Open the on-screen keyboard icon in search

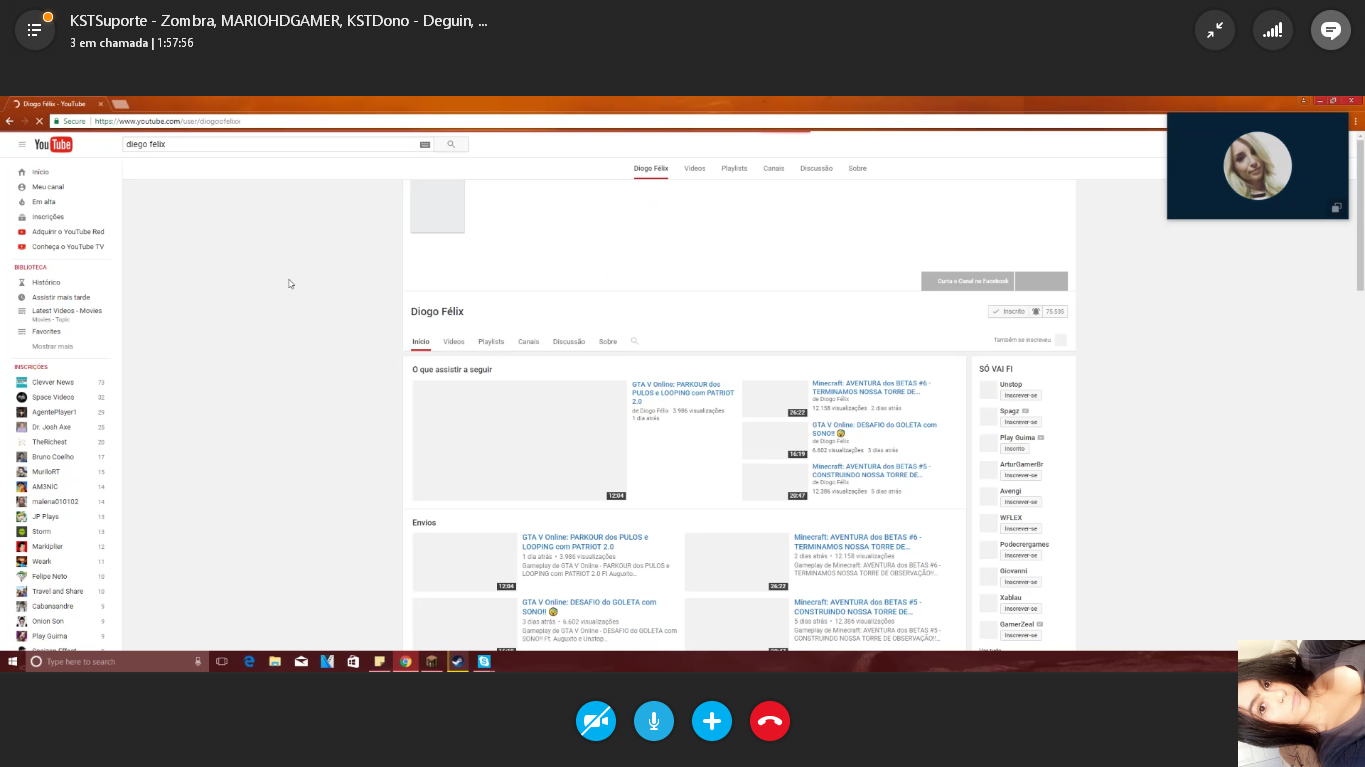coord(425,145)
